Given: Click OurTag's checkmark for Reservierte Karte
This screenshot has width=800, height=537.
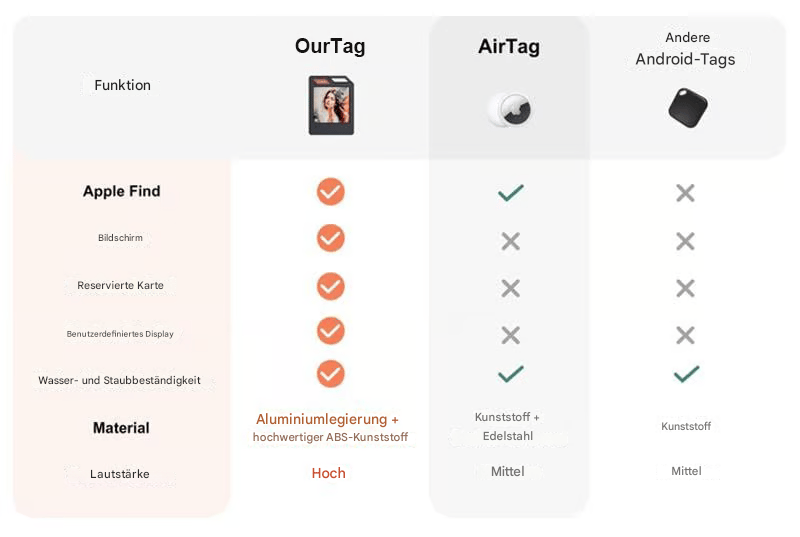Looking at the screenshot, I should click(330, 286).
